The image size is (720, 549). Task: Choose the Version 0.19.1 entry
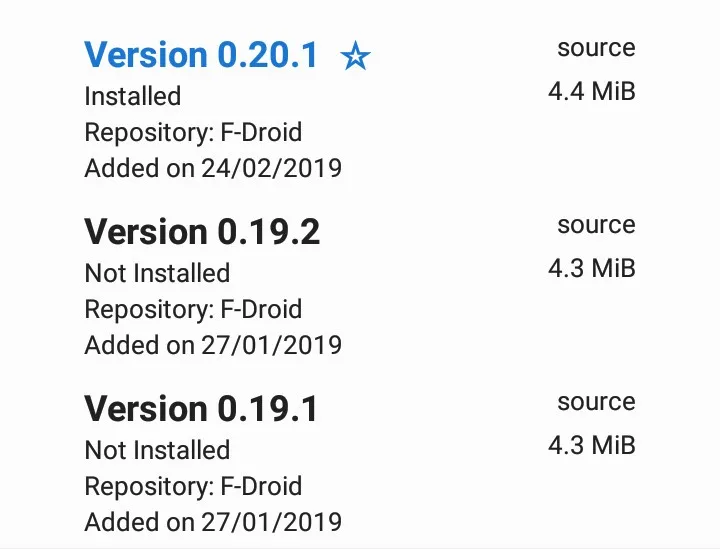tap(201, 409)
